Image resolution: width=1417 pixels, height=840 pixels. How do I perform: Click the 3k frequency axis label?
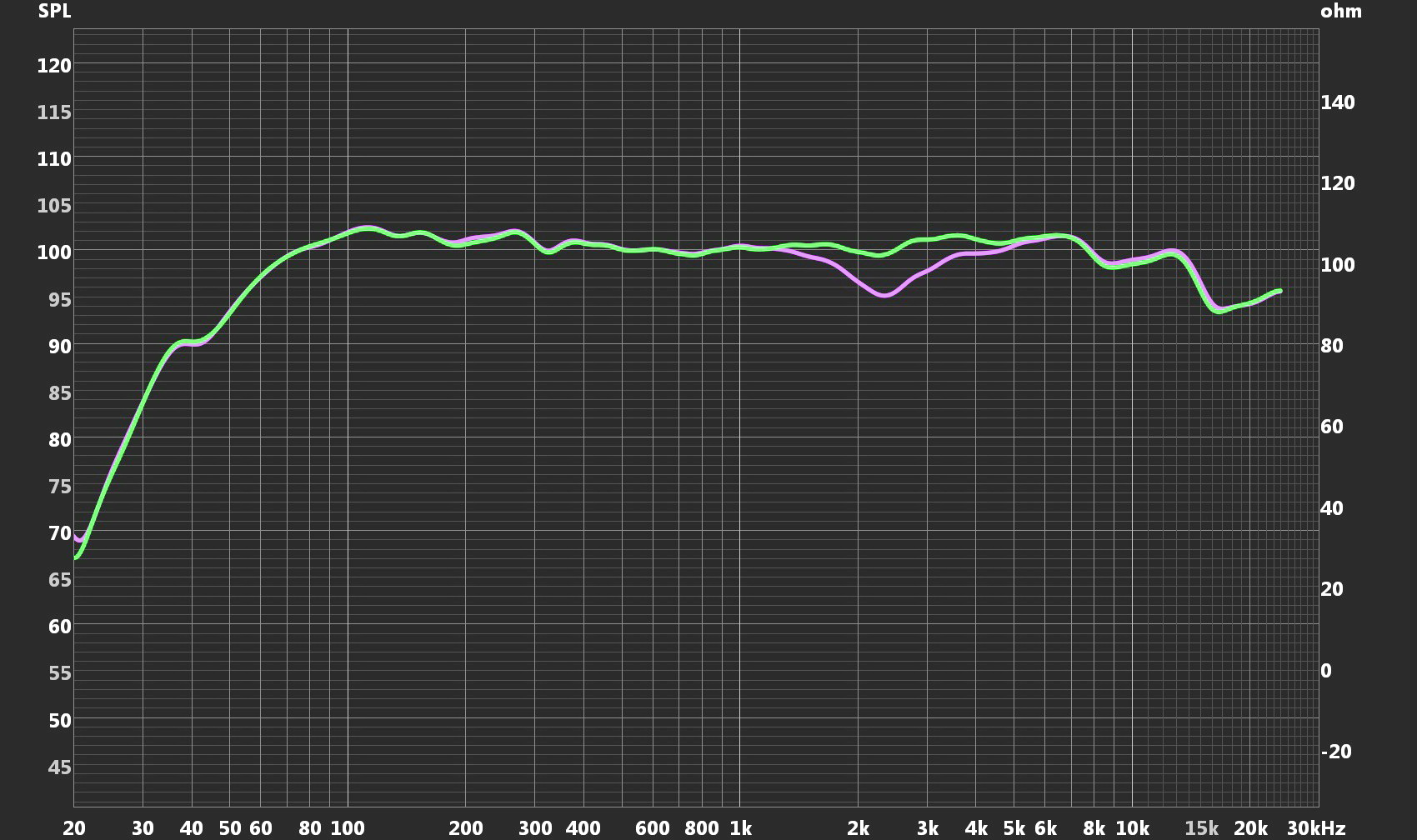[x=928, y=828]
